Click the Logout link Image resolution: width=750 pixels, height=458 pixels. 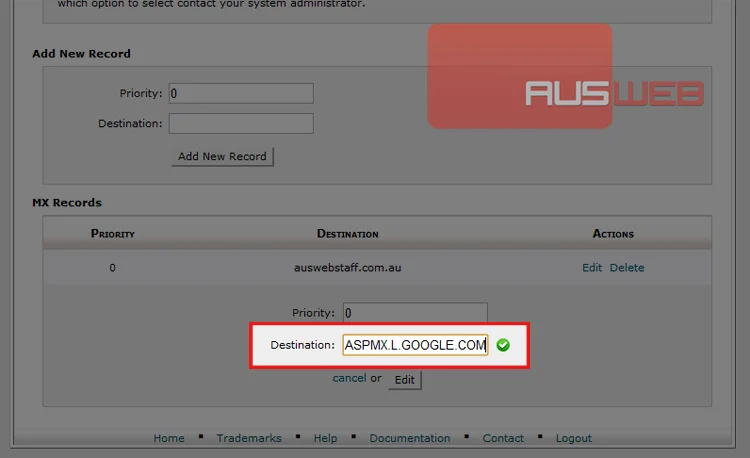574,438
